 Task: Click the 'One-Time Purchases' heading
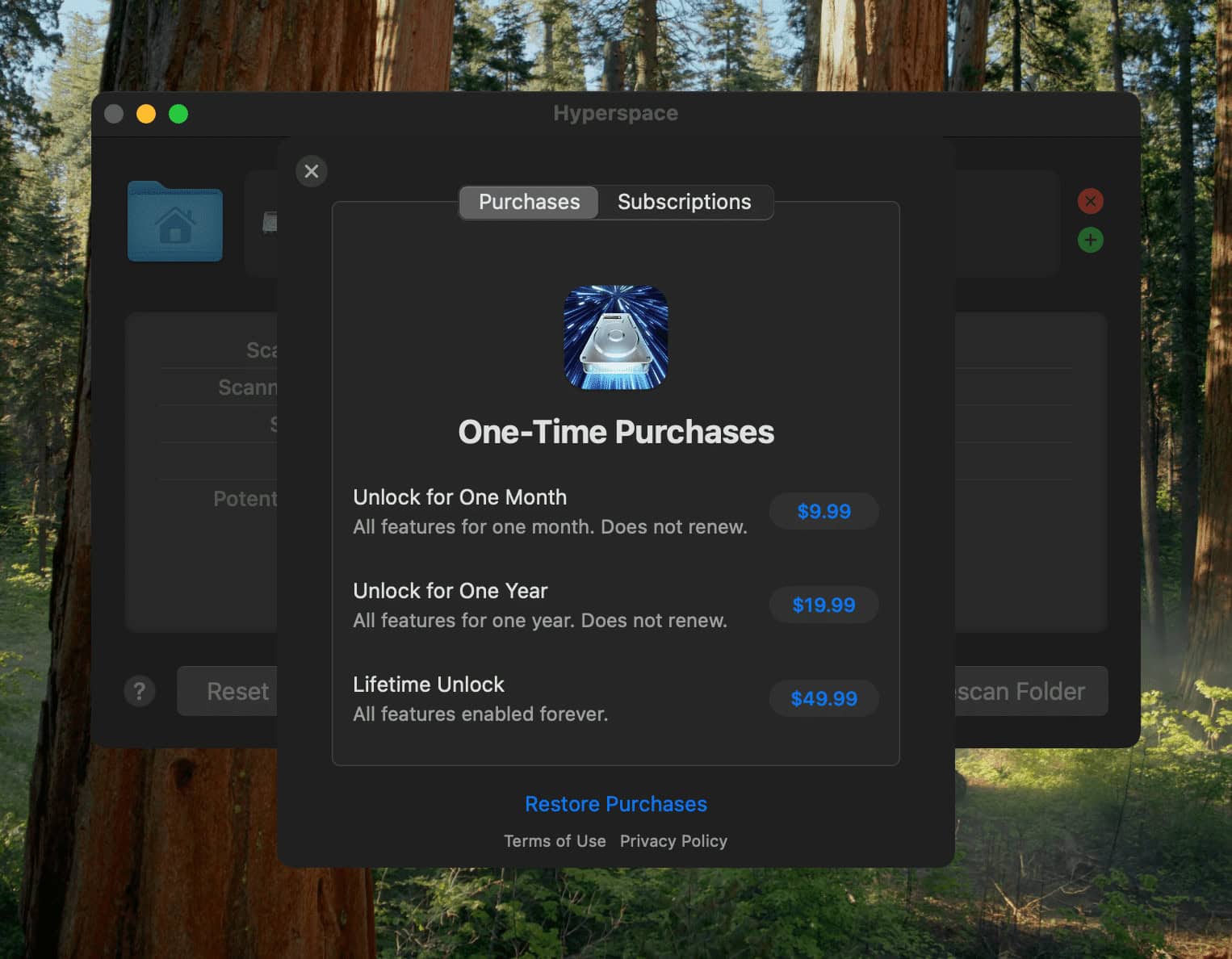[616, 432]
